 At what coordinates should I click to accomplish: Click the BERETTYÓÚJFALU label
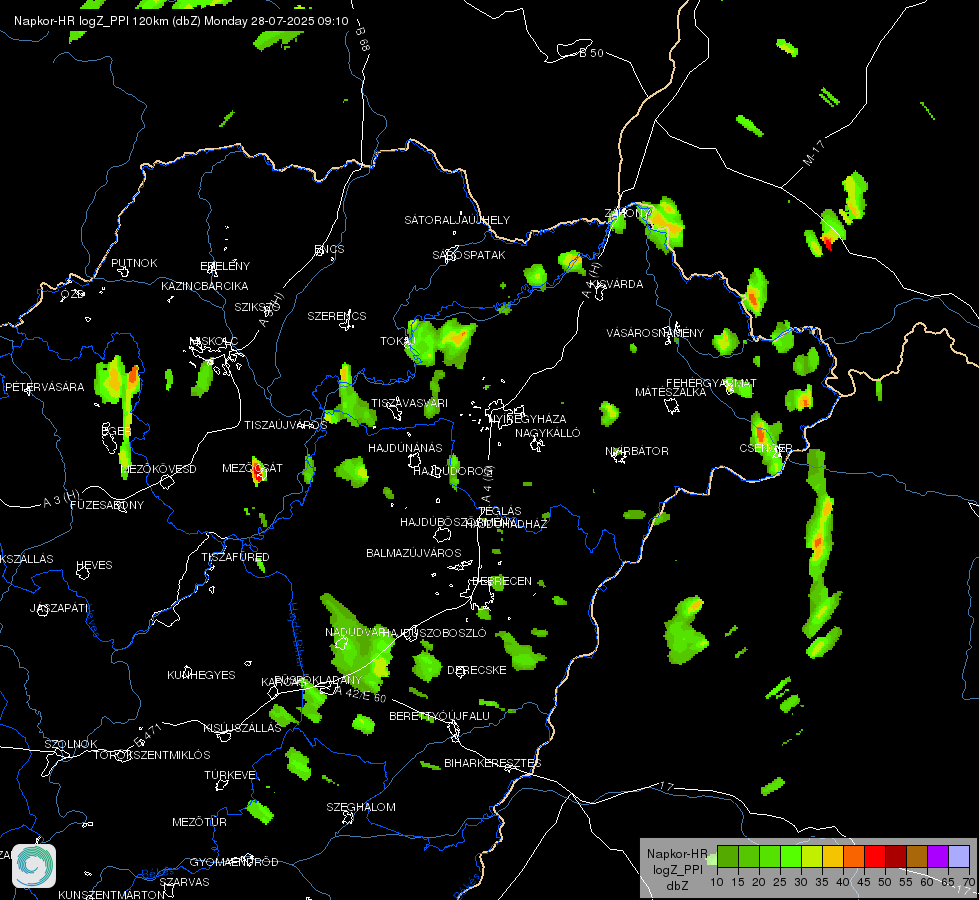(x=440, y=716)
